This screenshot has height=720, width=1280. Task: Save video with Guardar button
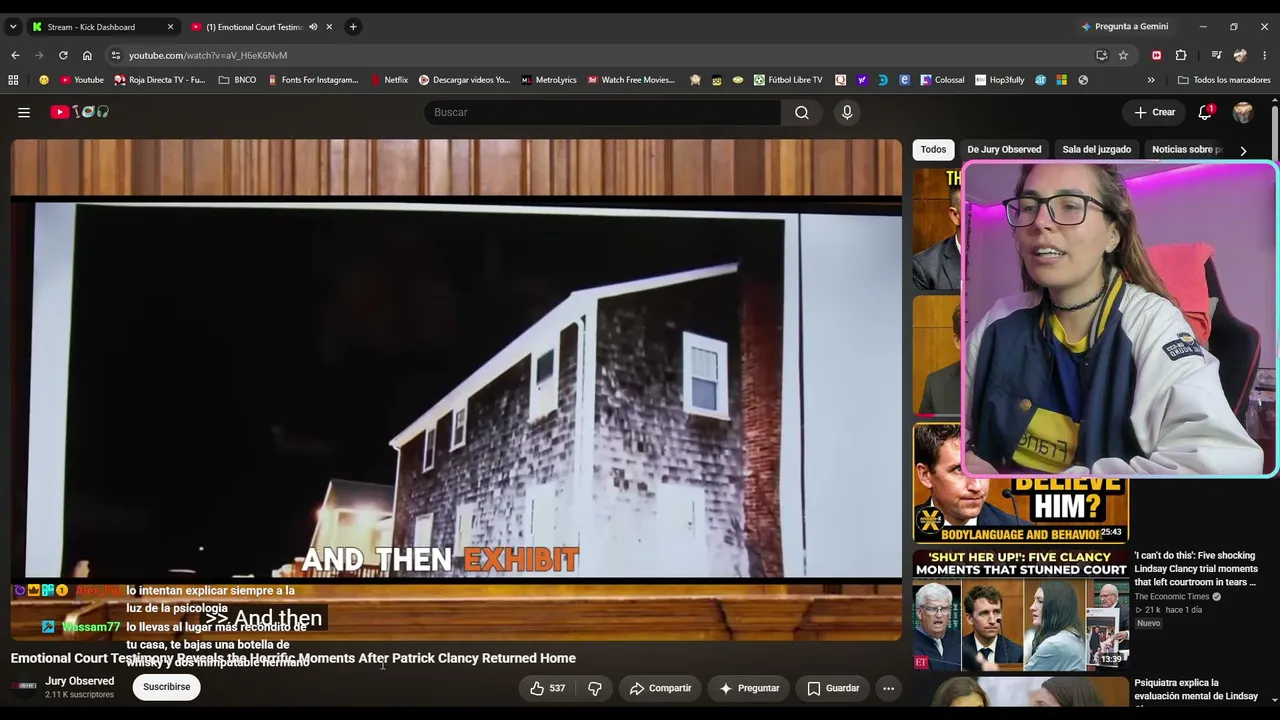coord(833,688)
